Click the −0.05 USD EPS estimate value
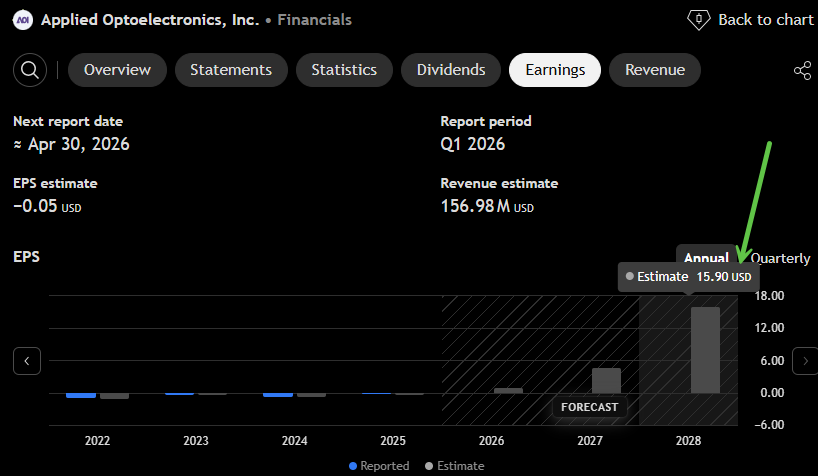Image resolution: width=818 pixels, height=476 pixels. [47, 206]
